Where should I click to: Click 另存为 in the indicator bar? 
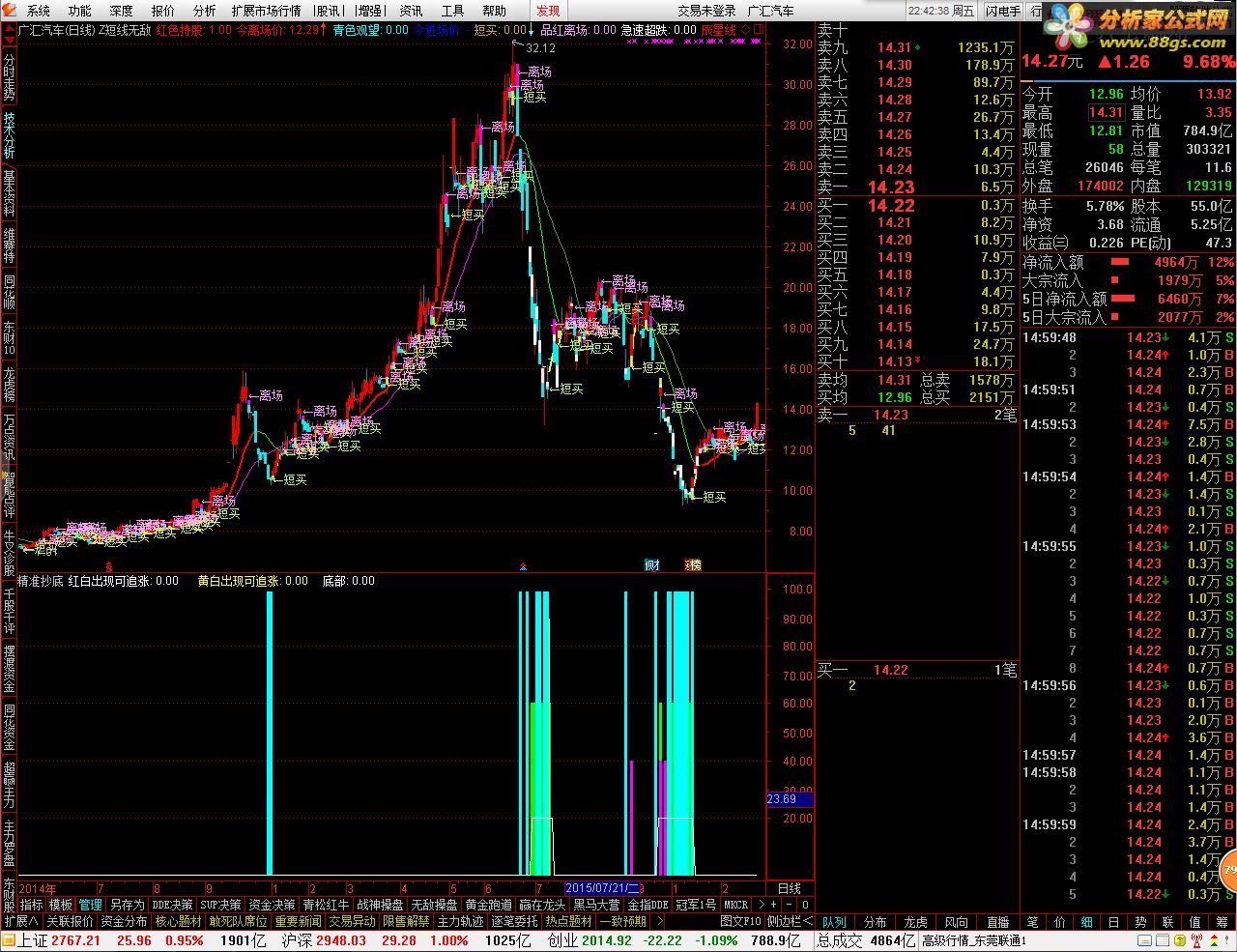point(127,906)
